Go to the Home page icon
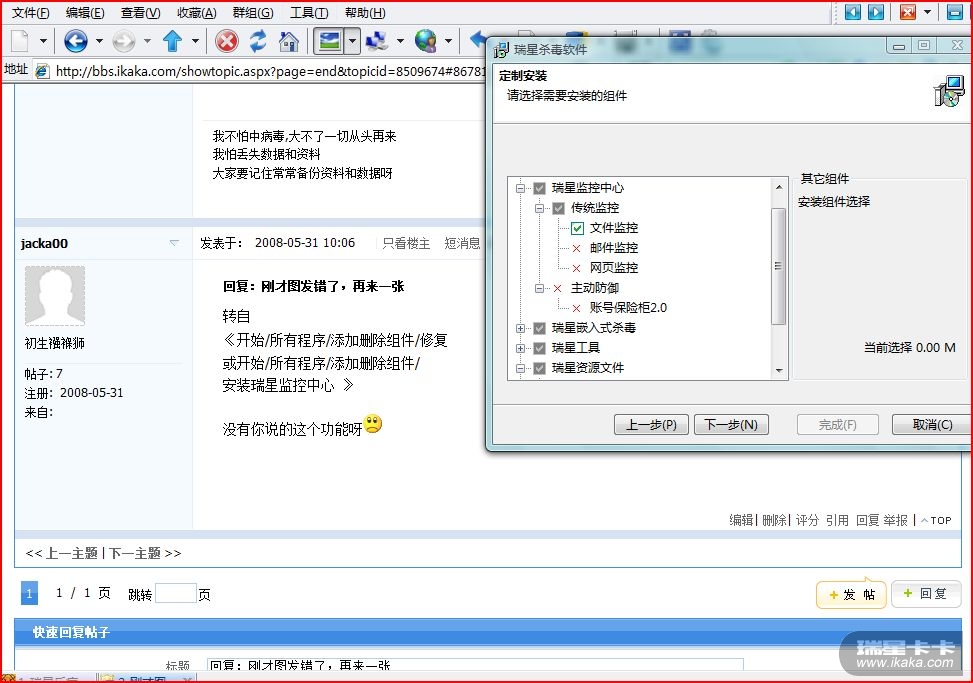 289,42
